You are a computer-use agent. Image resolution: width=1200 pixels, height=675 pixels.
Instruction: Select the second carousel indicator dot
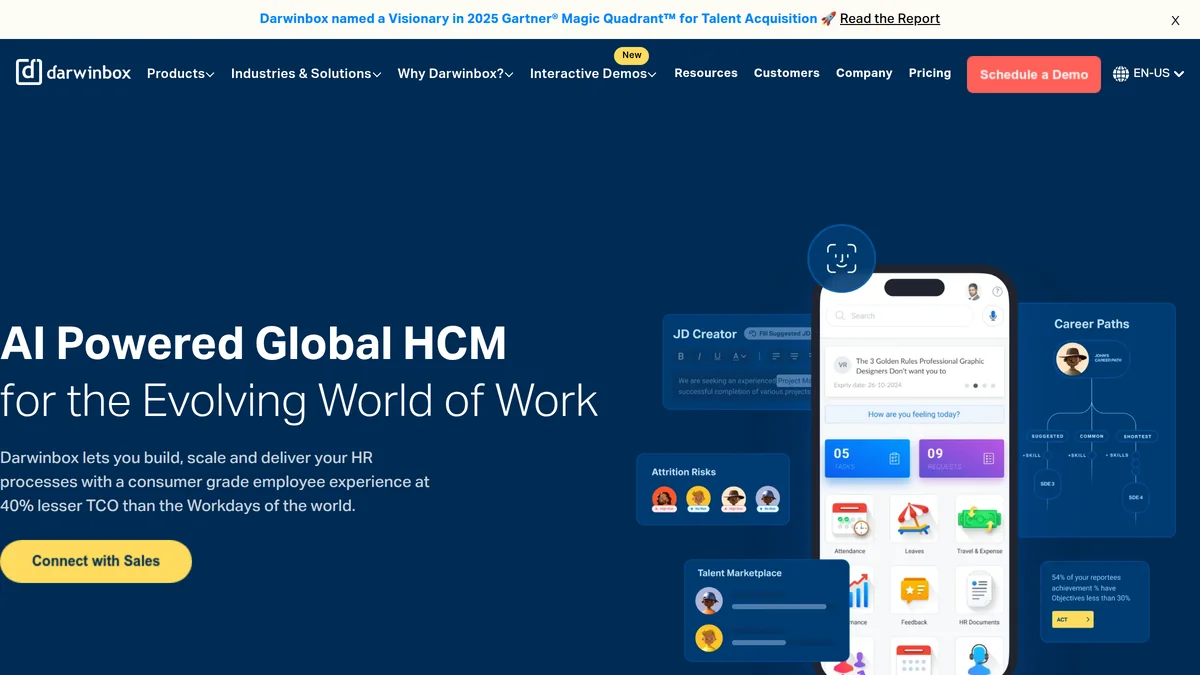tap(975, 386)
